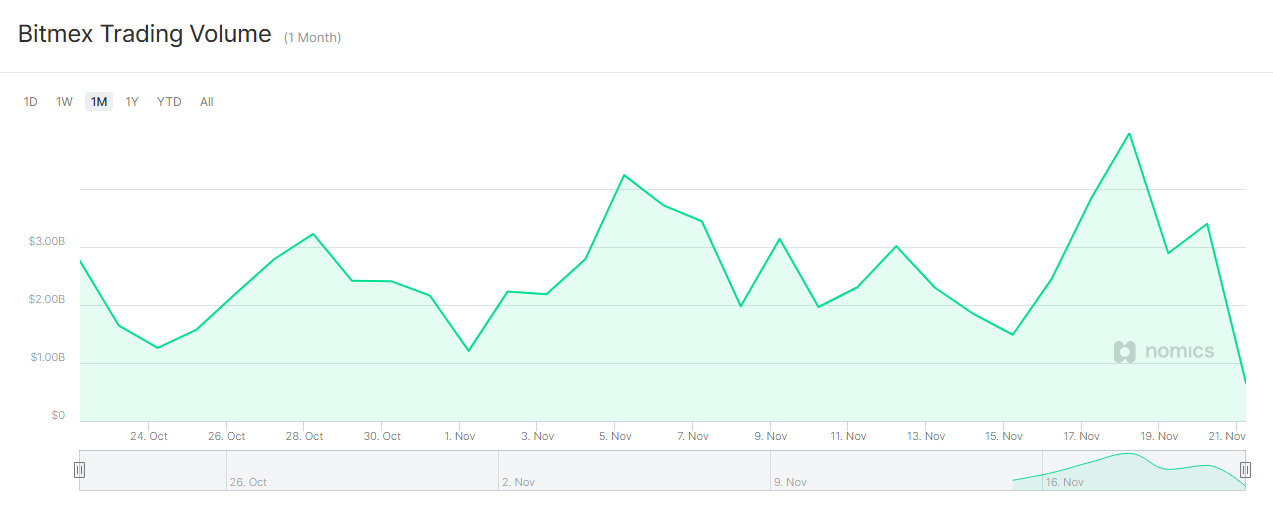Screen dimensions: 1273x507
Task: Click the Bitmex Trading Volume title
Action: pyautogui.click(x=145, y=34)
